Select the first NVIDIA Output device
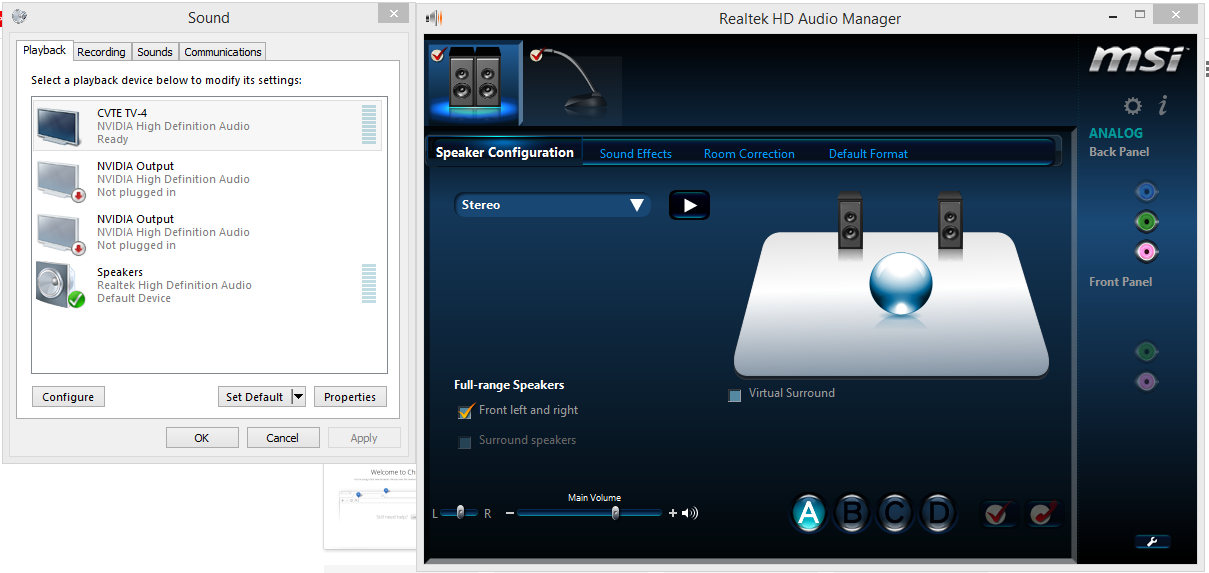The width and height of the screenshot is (1209, 573). coord(208,179)
